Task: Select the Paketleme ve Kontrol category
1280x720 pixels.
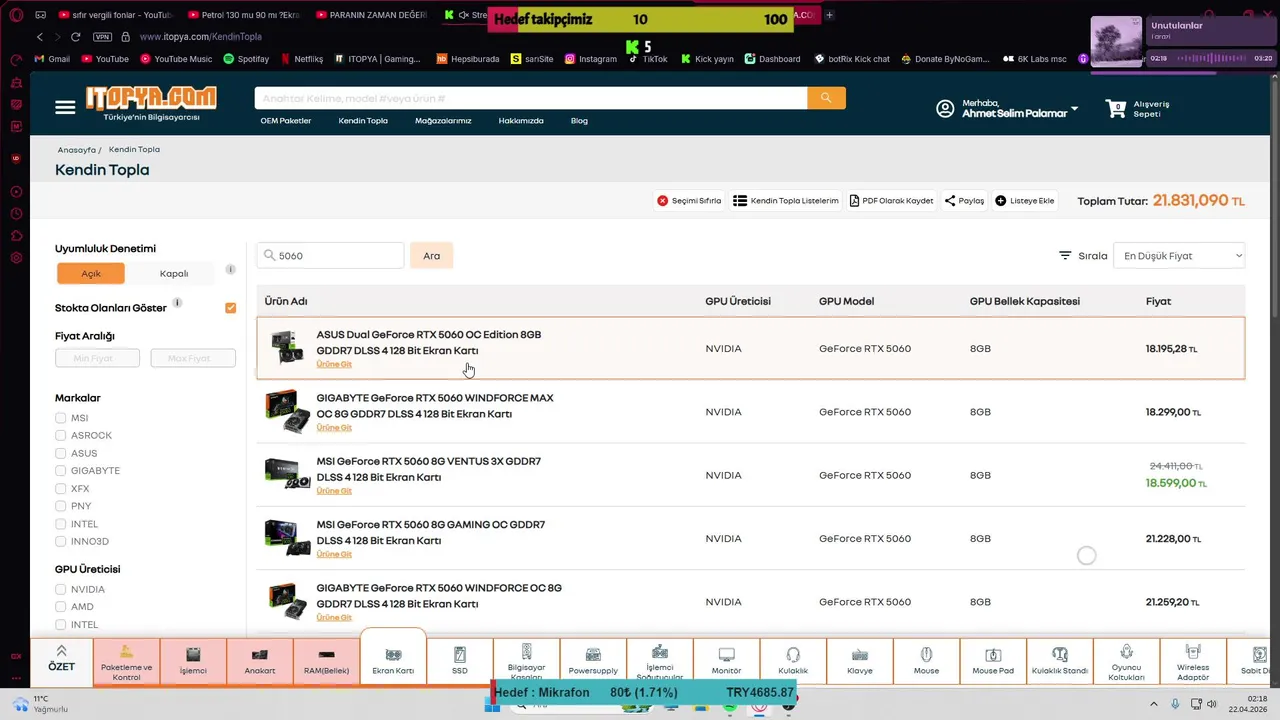Action: point(126,661)
